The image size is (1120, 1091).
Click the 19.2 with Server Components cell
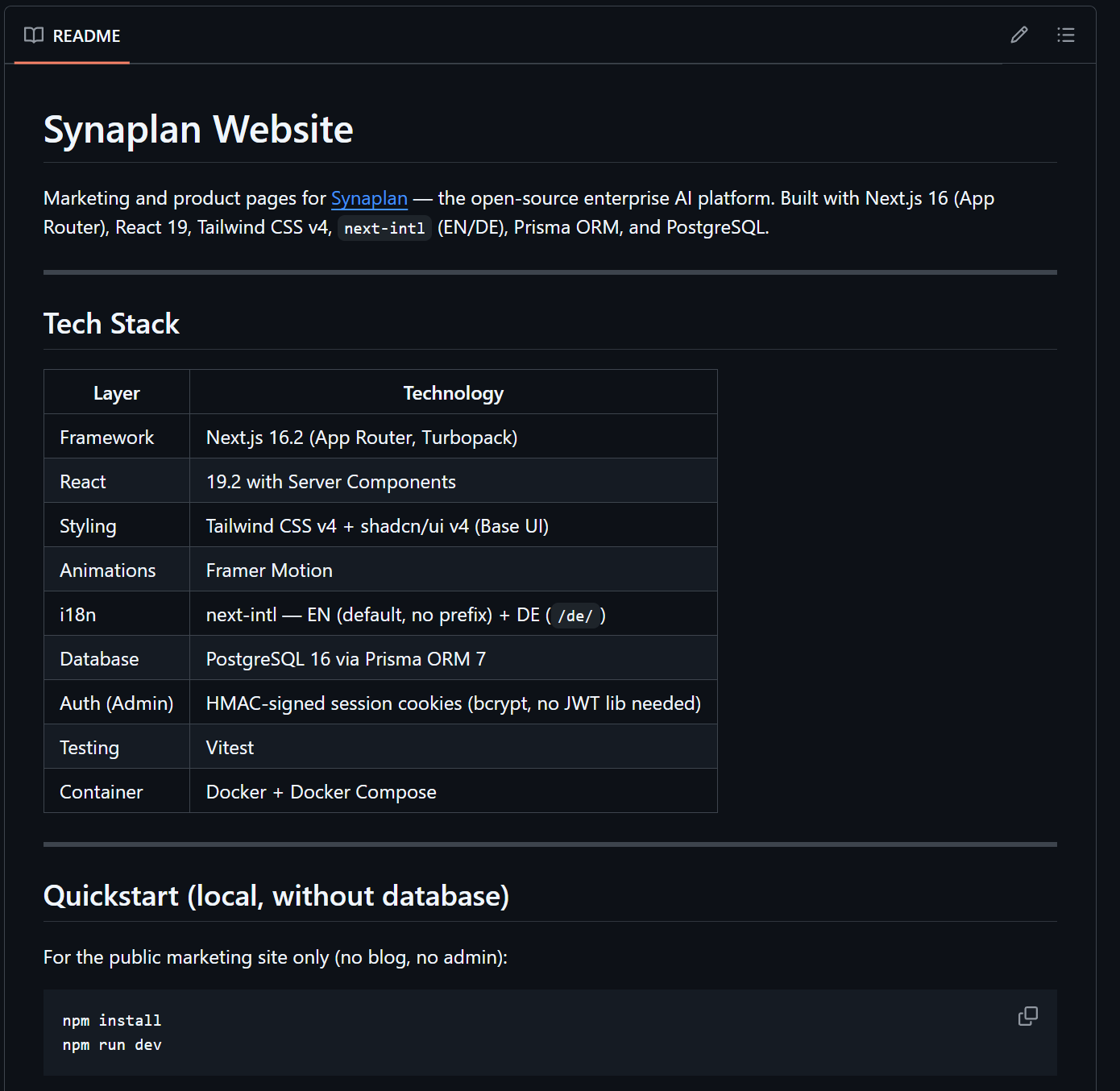pos(453,481)
